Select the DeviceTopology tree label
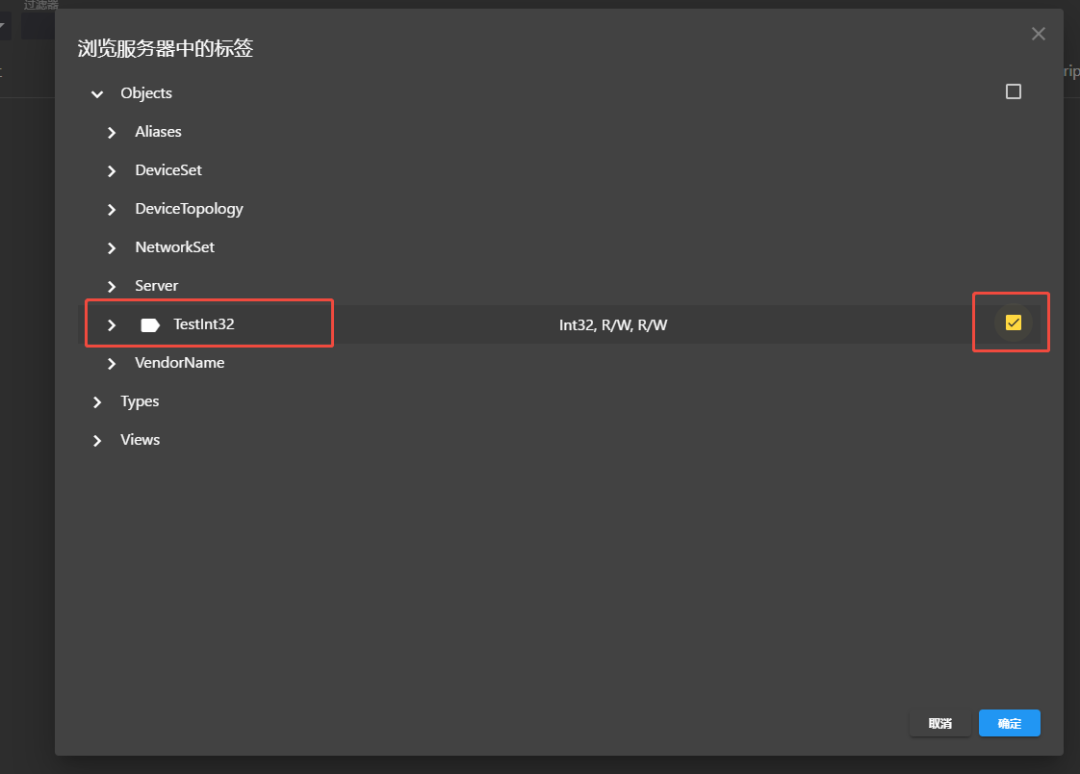 click(x=189, y=209)
